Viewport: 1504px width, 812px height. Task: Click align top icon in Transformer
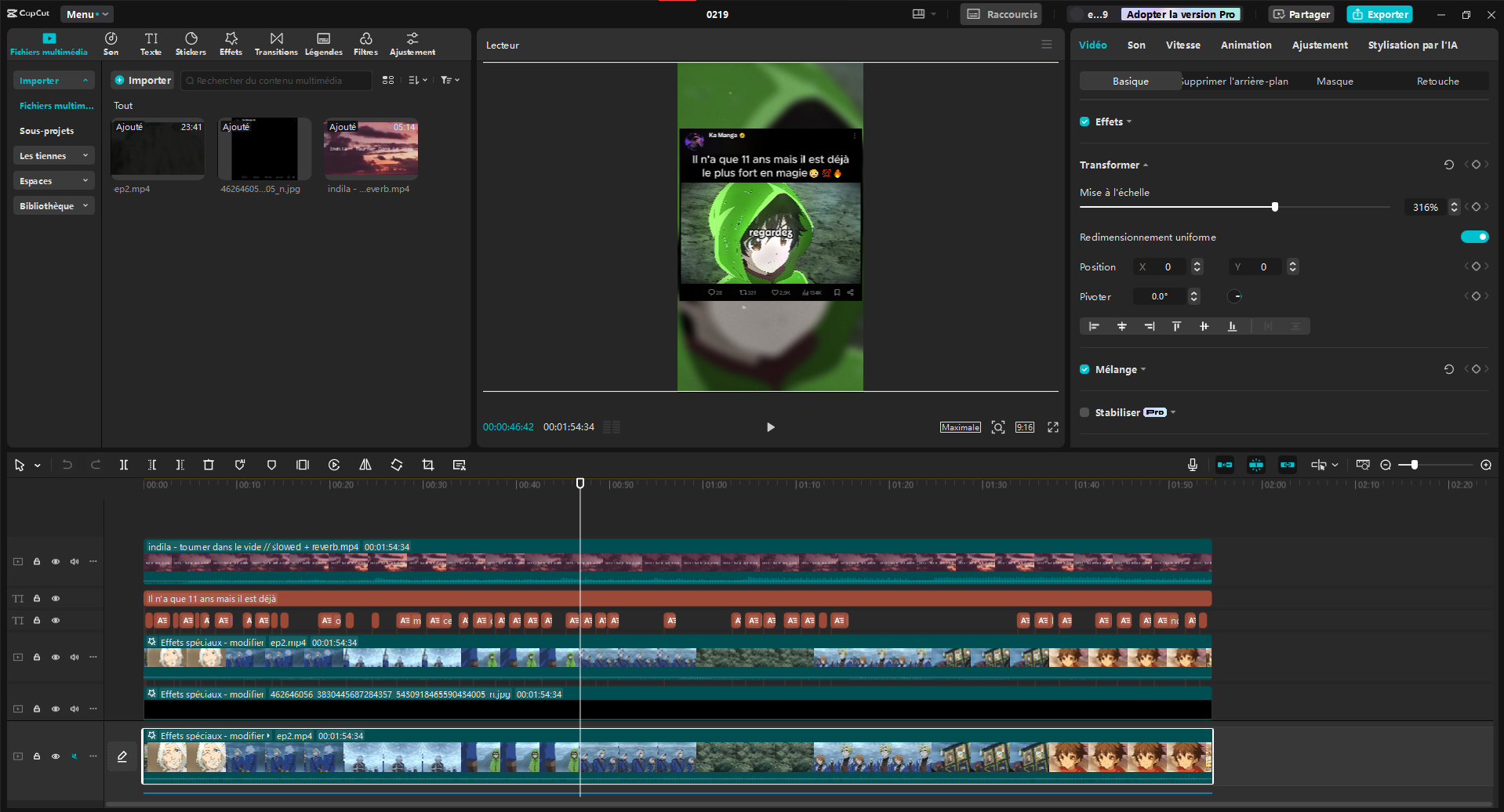[x=1176, y=326]
